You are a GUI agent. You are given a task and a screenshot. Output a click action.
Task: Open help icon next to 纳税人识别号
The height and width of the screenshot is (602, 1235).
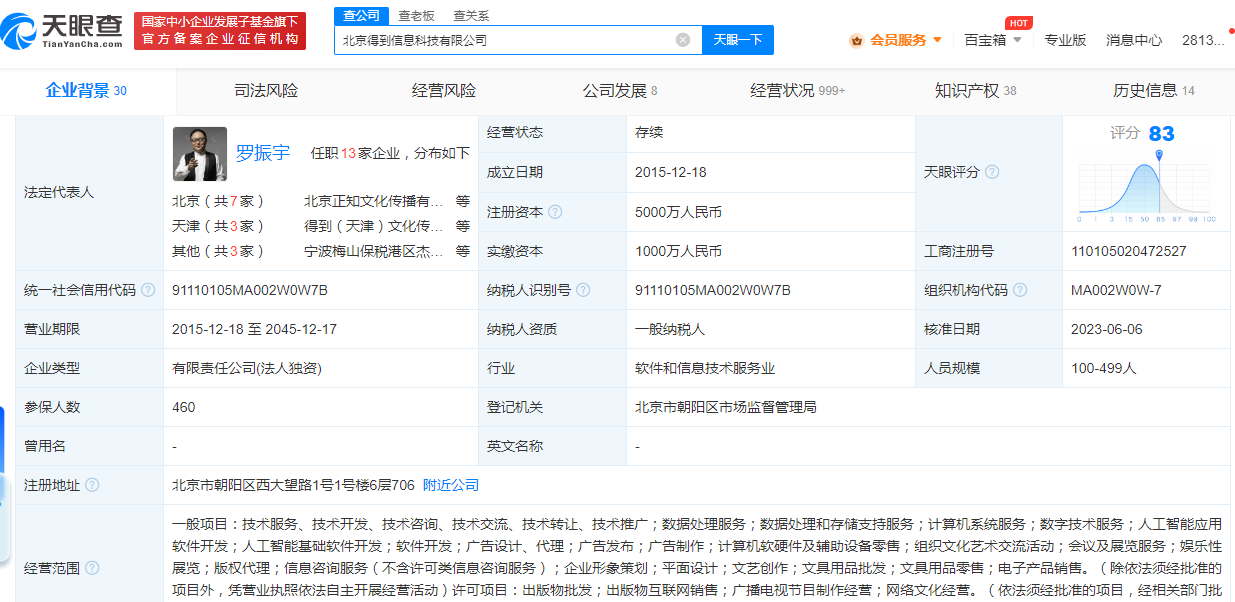coord(583,290)
